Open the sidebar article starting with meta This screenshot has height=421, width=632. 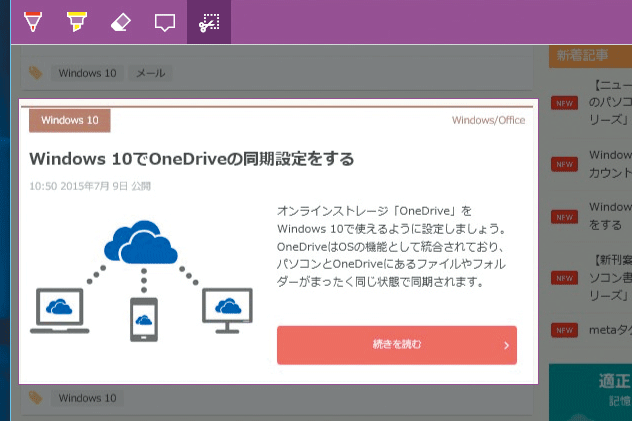610,330
